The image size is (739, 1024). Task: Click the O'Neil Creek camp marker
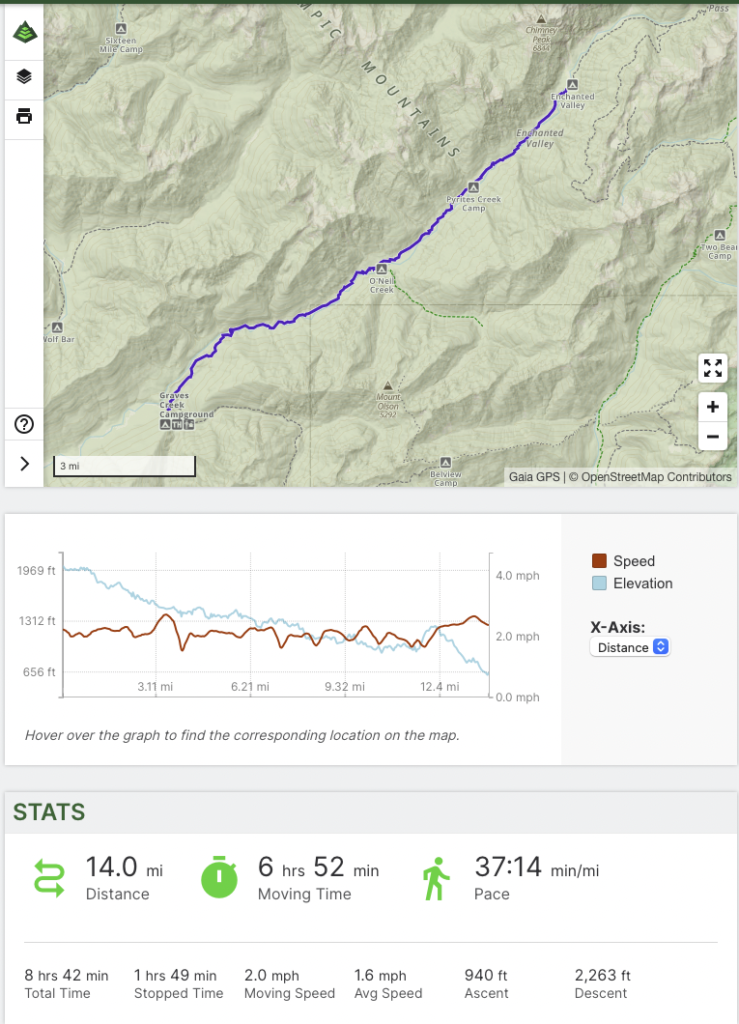[x=381, y=269]
